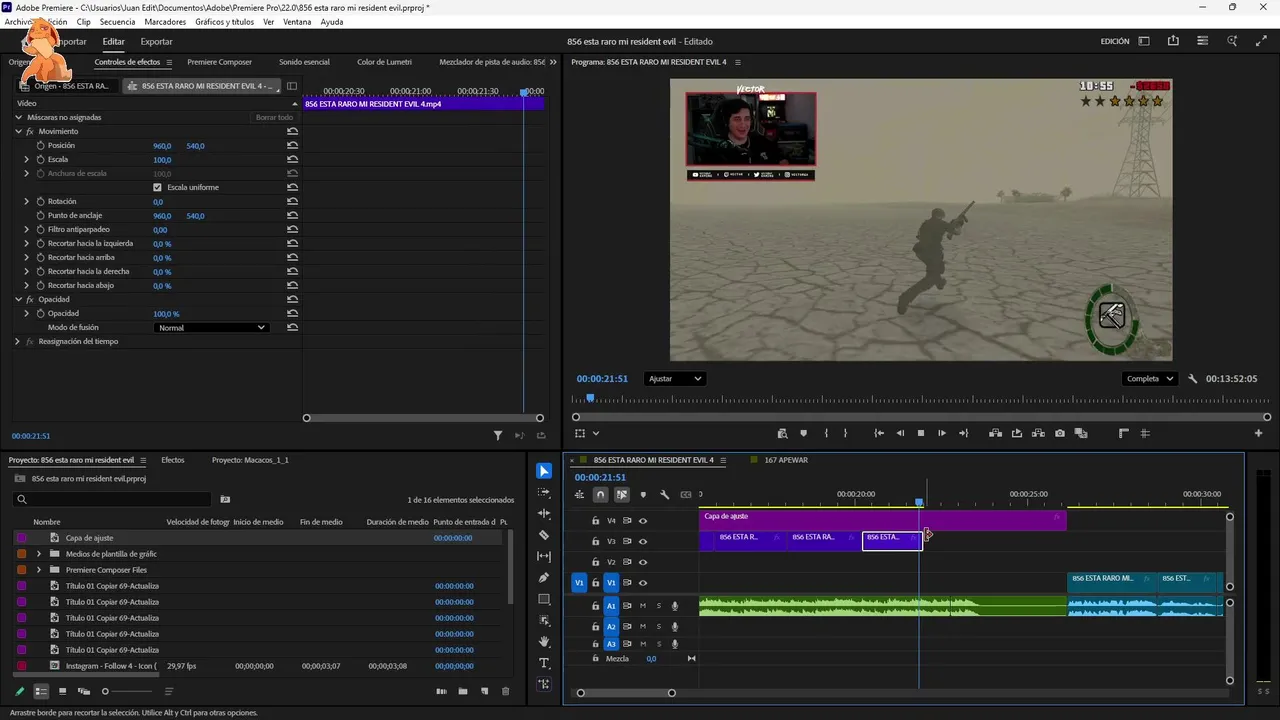Screen dimensions: 1280x720
Task: Create a new bin in Project panel
Action: (x=463, y=691)
